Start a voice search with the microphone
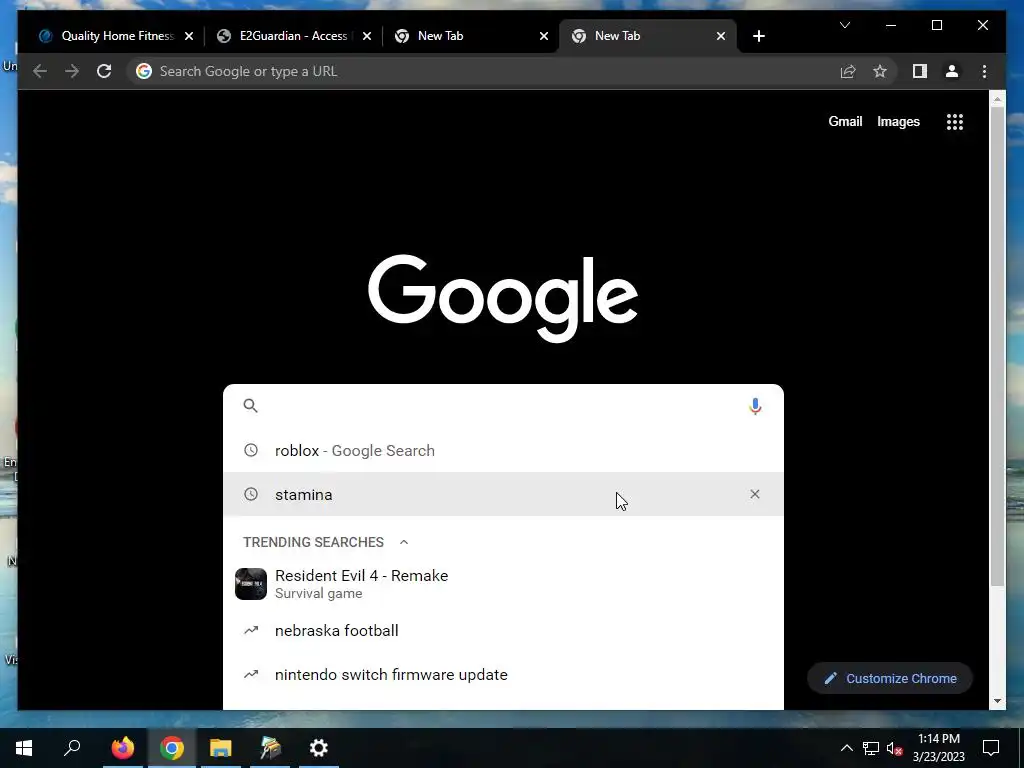The height and width of the screenshot is (768, 1024). (755, 406)
